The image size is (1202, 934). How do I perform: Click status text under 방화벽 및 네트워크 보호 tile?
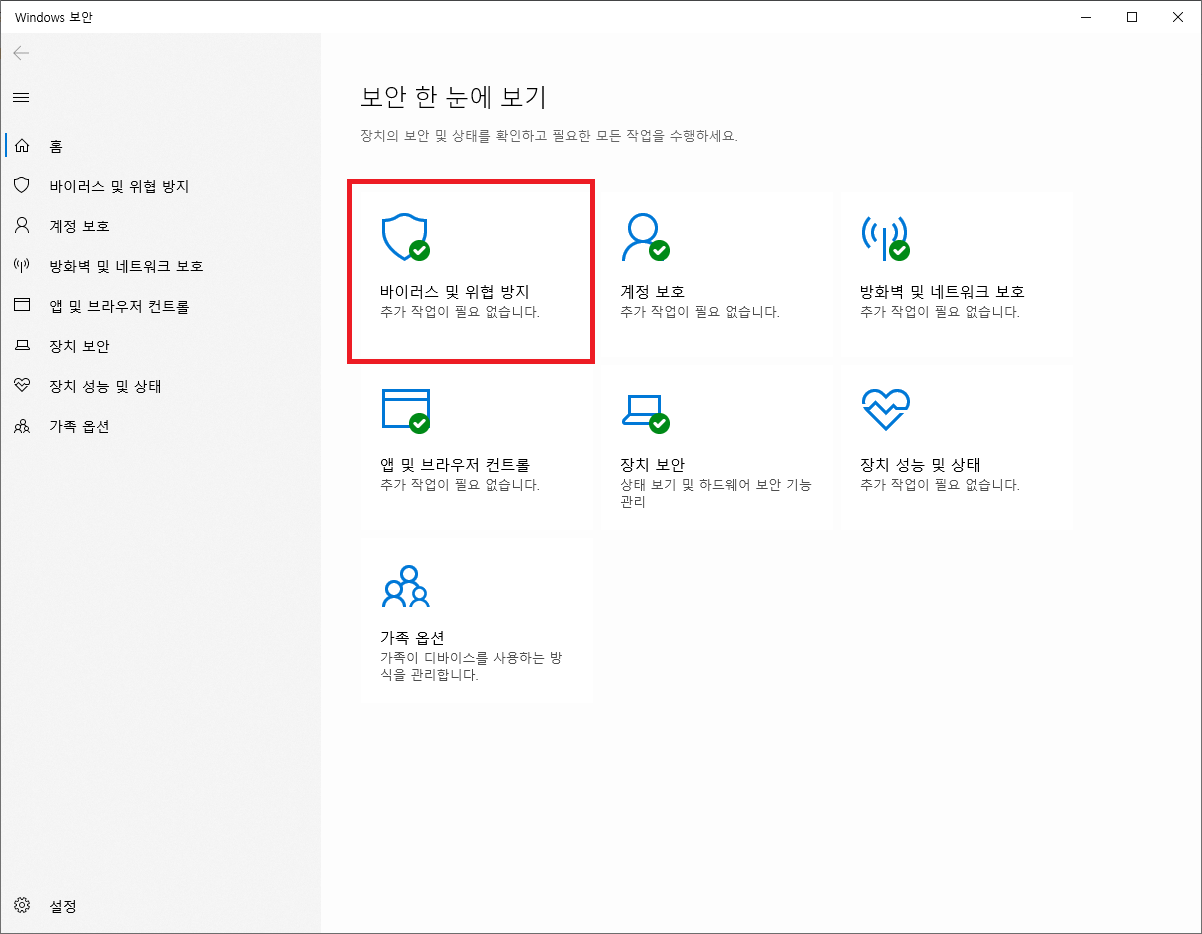pos(940,312)
